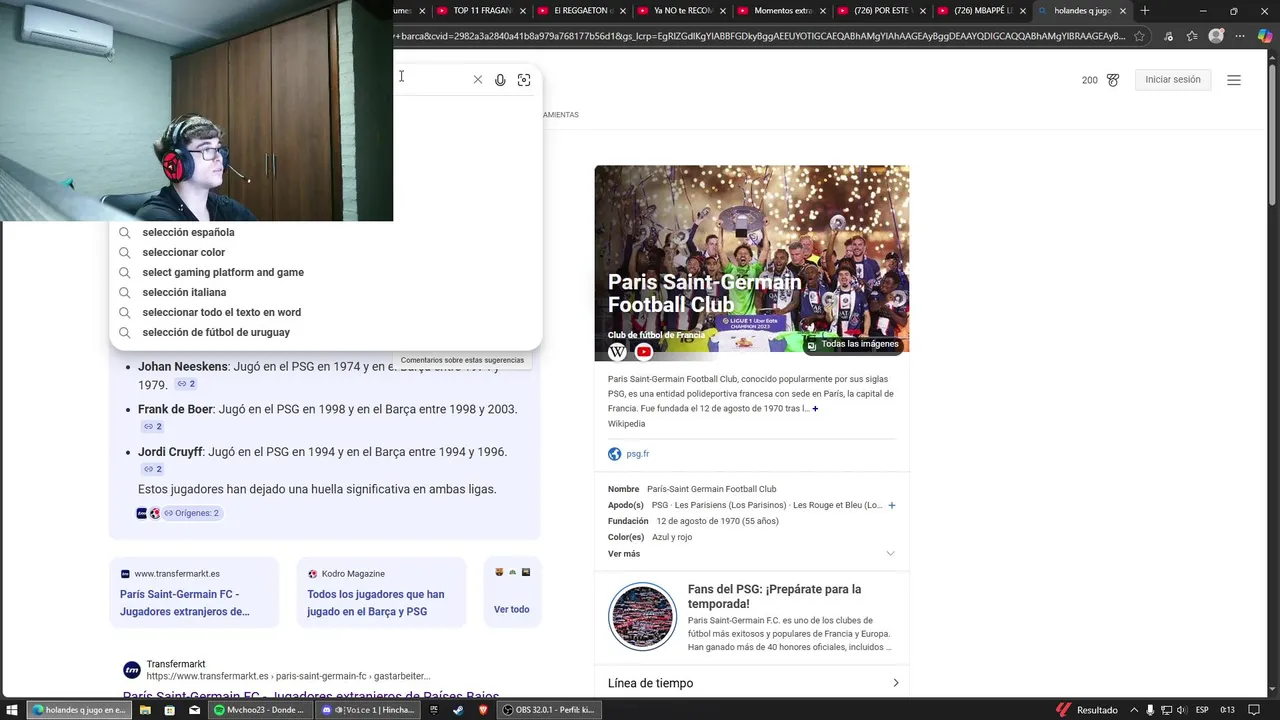This screenshot has width=1280, height=720.
Task: Open Steam from the taskbar
Action: (458, 710)
